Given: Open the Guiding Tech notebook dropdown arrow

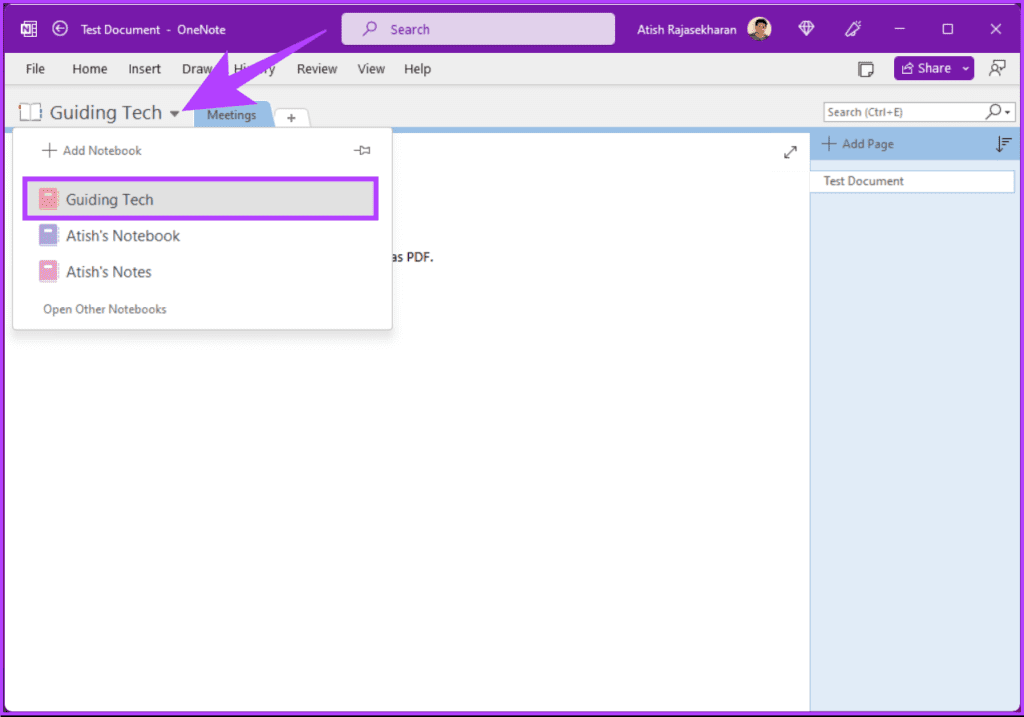Looking at the screenshot, I should pos(174,114).
